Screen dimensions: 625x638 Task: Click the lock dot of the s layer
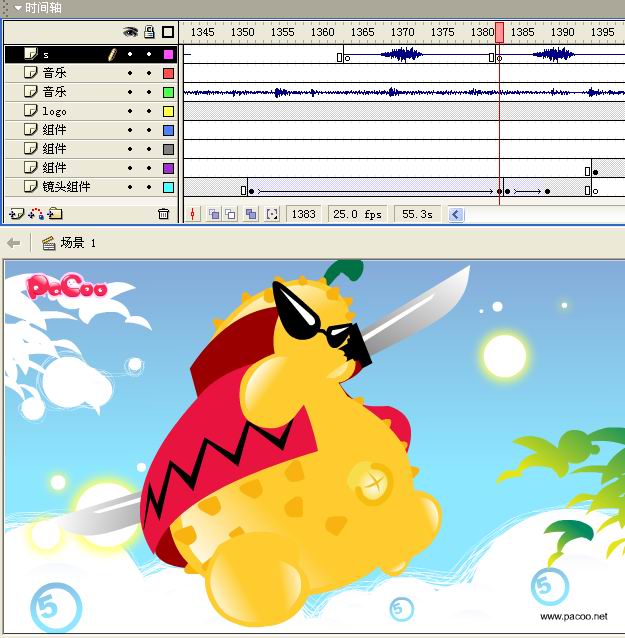pos(149,54)
